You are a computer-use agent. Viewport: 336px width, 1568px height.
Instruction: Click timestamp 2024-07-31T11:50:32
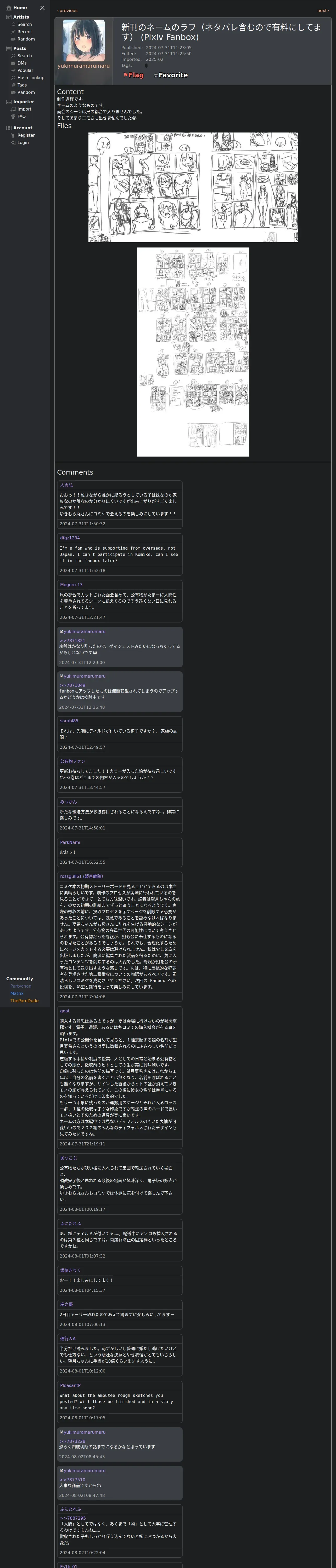82,523
